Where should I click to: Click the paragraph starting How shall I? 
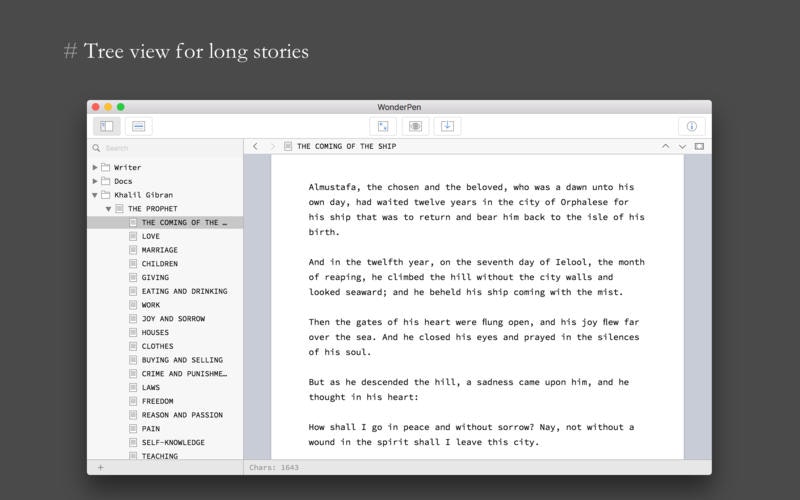[471, 435]
